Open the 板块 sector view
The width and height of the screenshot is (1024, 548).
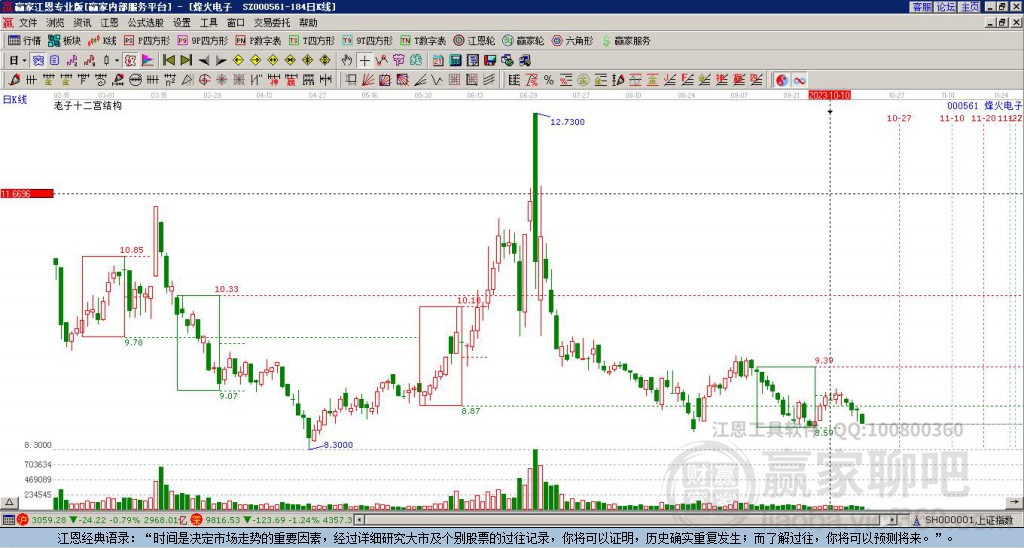65,40
